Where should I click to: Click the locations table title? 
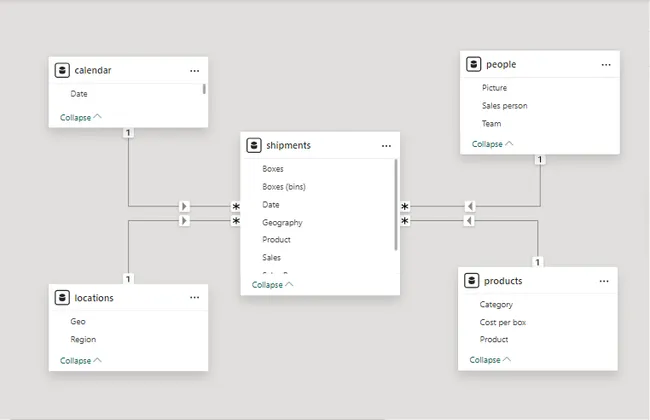tap(94, 298)
